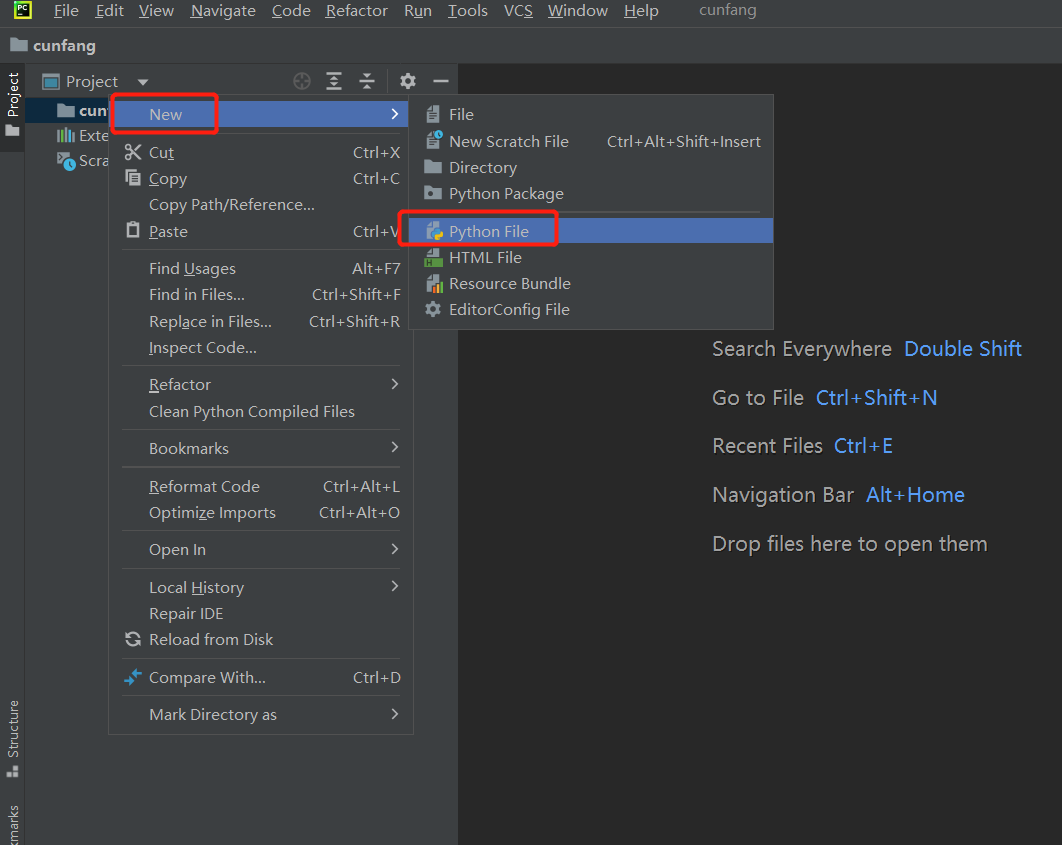Click Alt+Home Navigation Bar hint
Image resolution: width=1062 pixels, height=845 pixels.
pos(915,495)
